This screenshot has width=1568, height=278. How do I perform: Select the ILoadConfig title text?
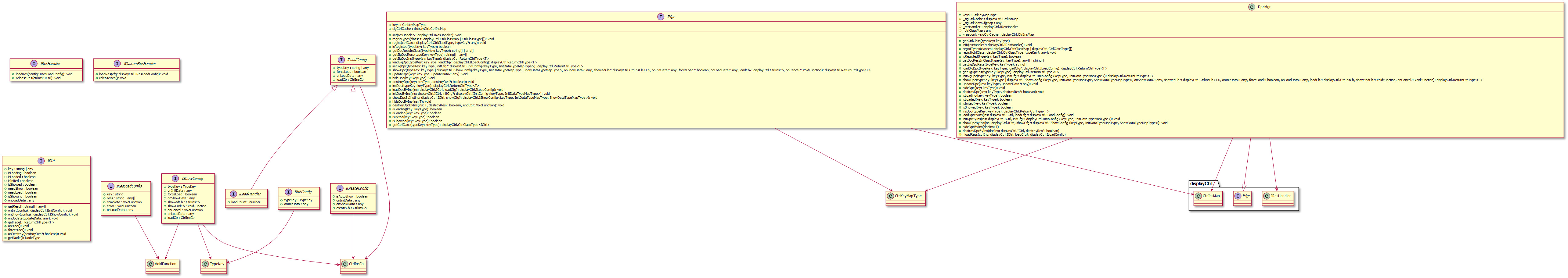[357, 60]
